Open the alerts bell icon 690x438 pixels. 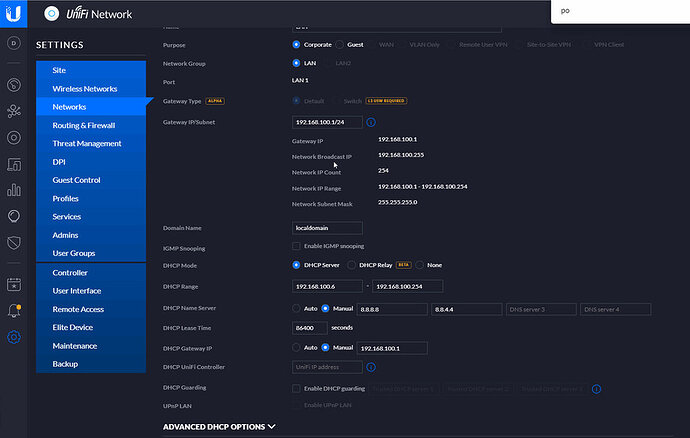pyautogui.click(x=14, y=311)
